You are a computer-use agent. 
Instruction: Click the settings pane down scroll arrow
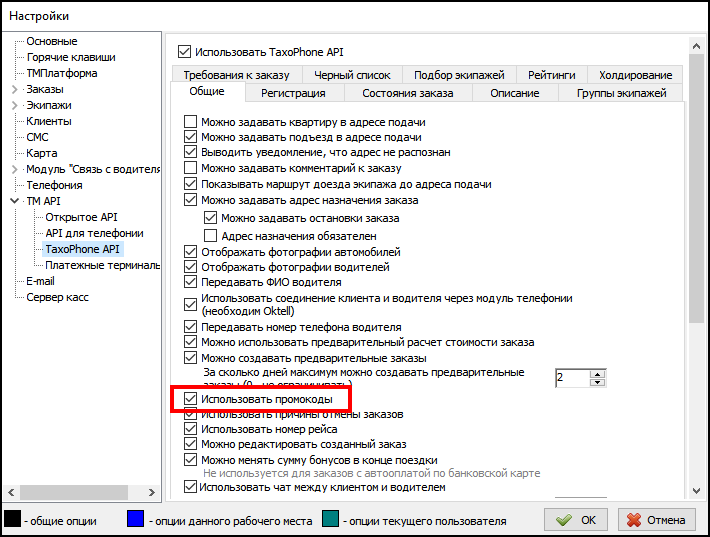(x=696, y=490)
